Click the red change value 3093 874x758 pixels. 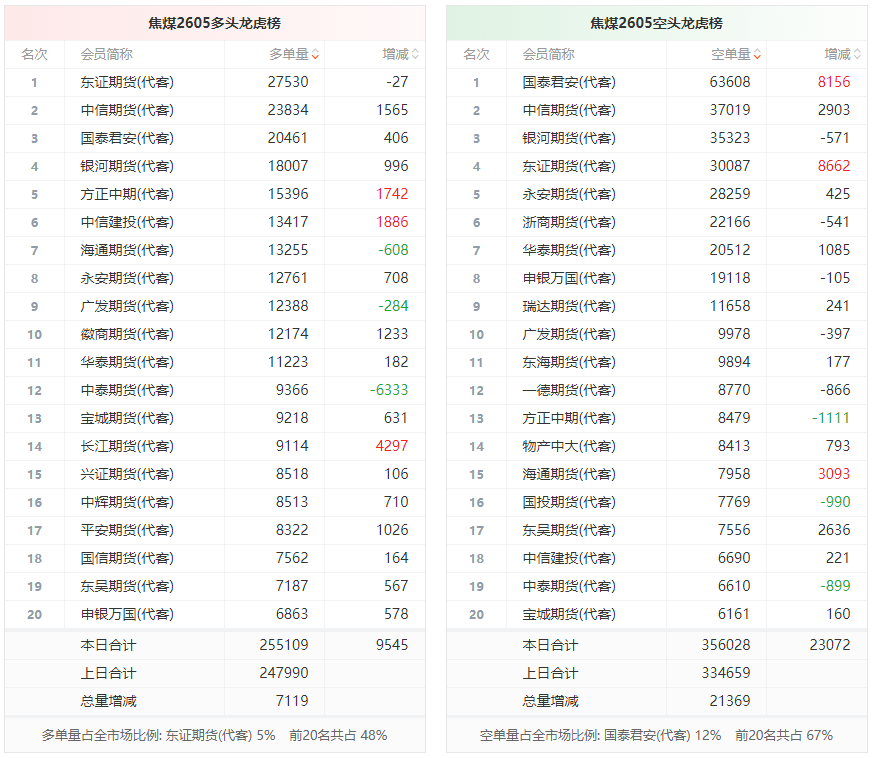(x=834, y=474)
